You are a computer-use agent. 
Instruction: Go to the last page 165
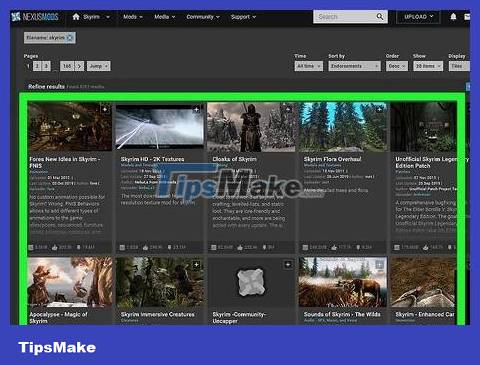[67, 66]
